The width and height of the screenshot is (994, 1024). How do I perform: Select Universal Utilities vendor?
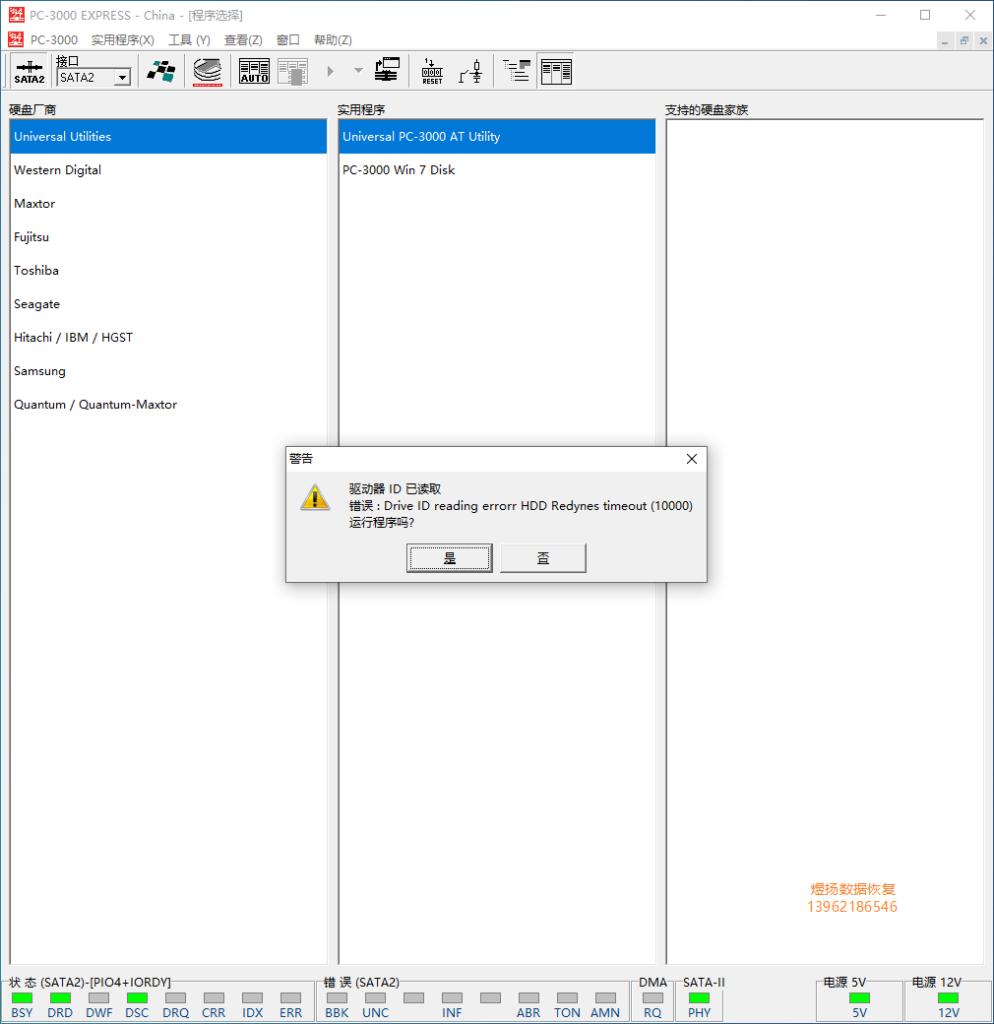[x=168, y=136]
